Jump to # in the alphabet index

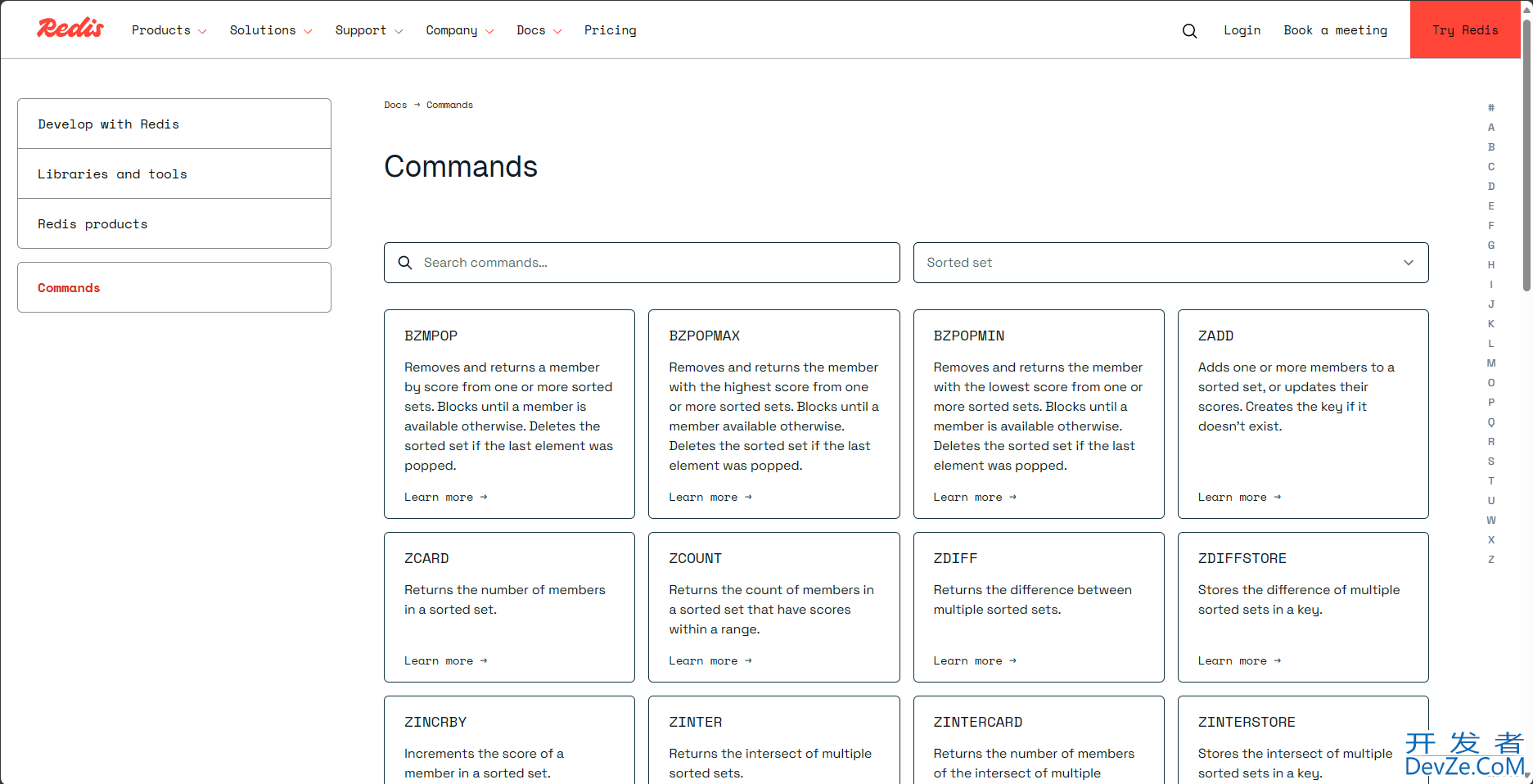(x=1491, y=108)
